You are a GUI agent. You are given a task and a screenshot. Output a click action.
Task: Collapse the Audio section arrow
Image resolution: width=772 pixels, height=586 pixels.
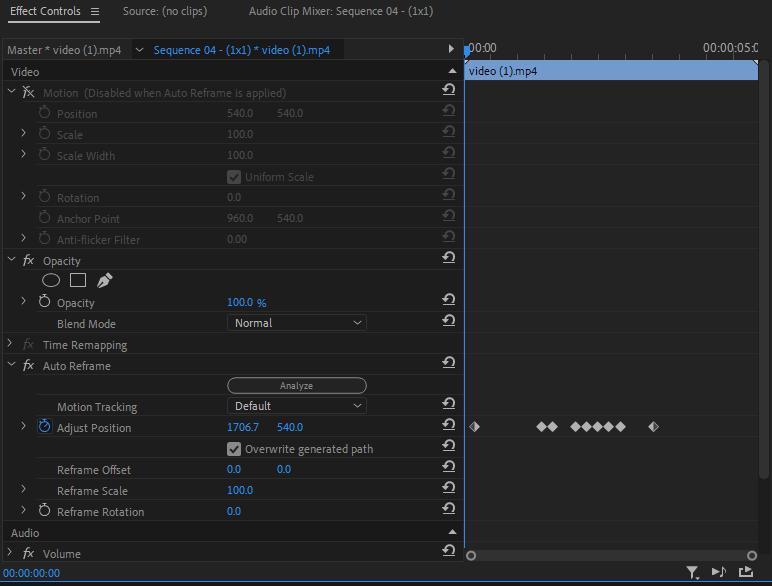pyautogui.click(x=452, y=532)
